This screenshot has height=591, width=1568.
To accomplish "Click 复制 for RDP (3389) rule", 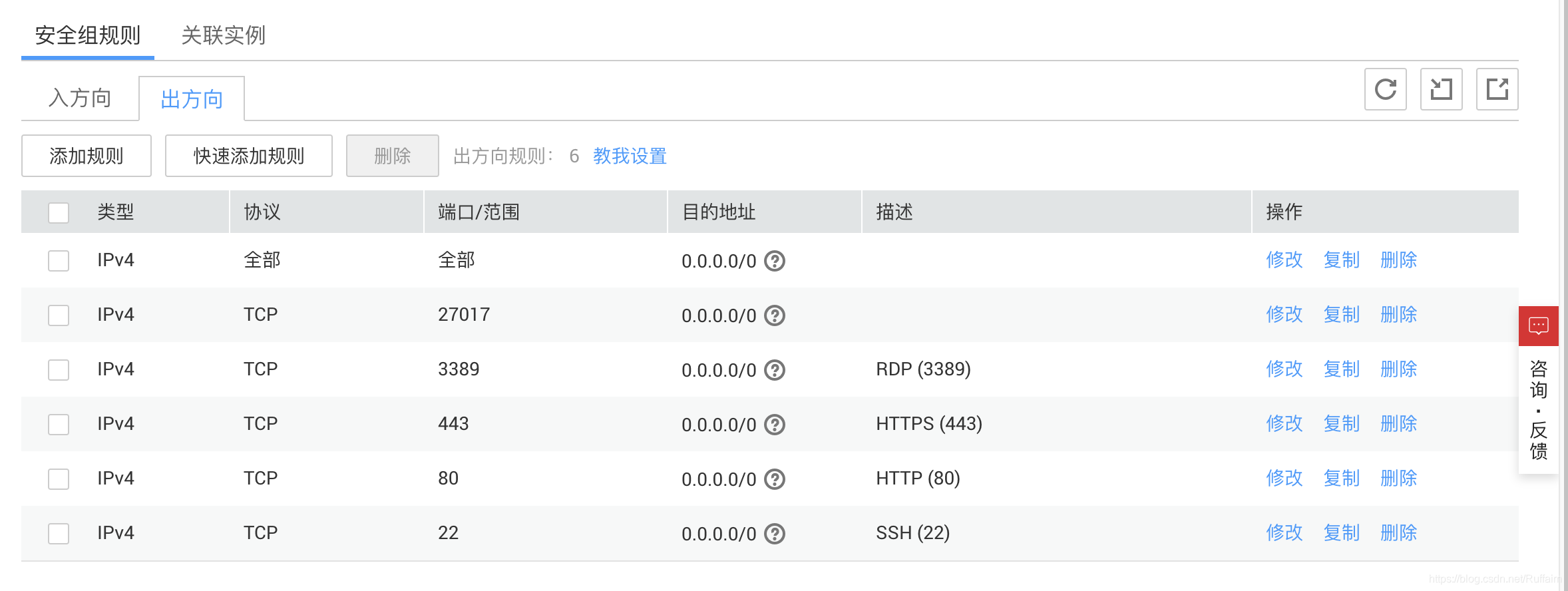I will (1342, 369).
